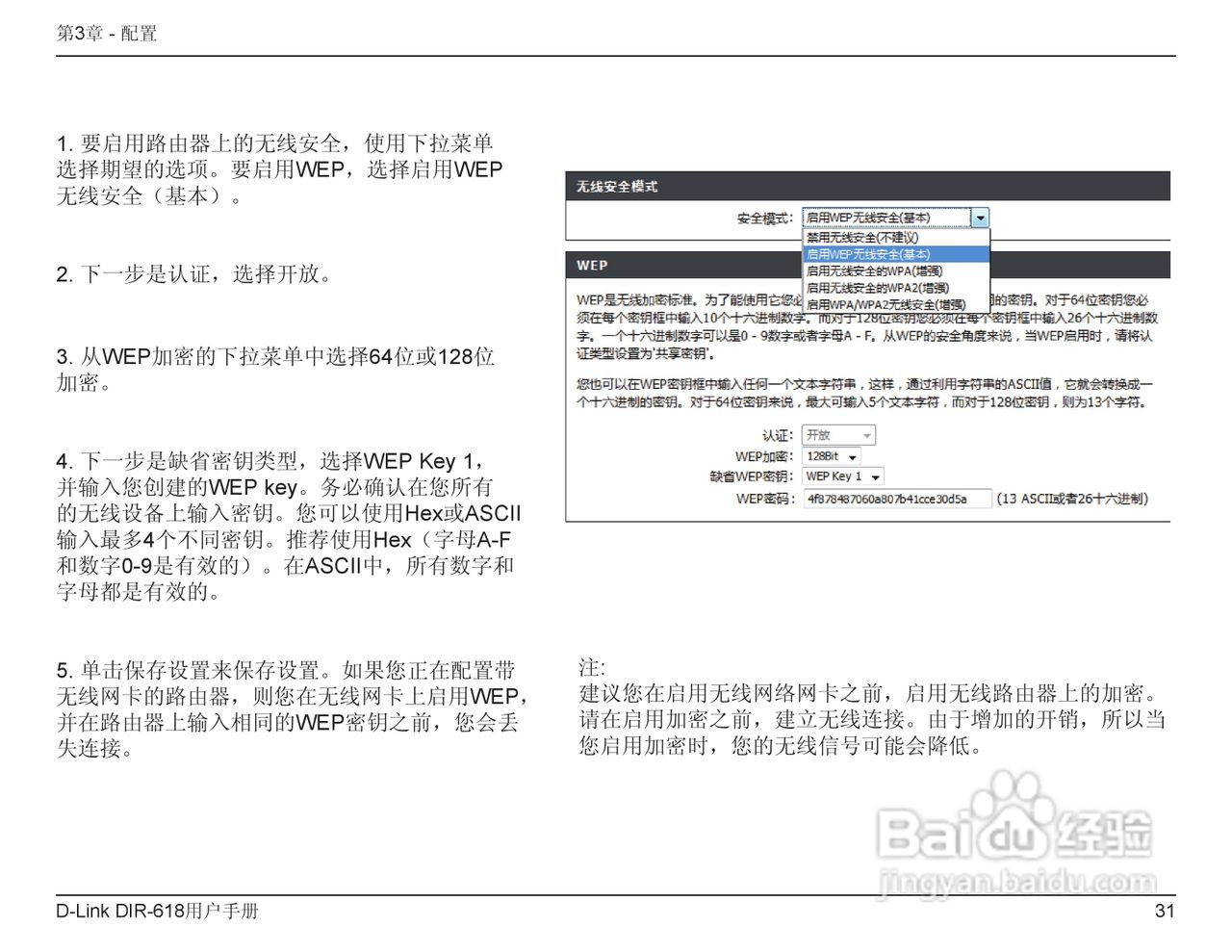This screenshot has height=952, width=1232.
Task: Click the 缺省WEP密钥 field label
Action: [752, 476]
